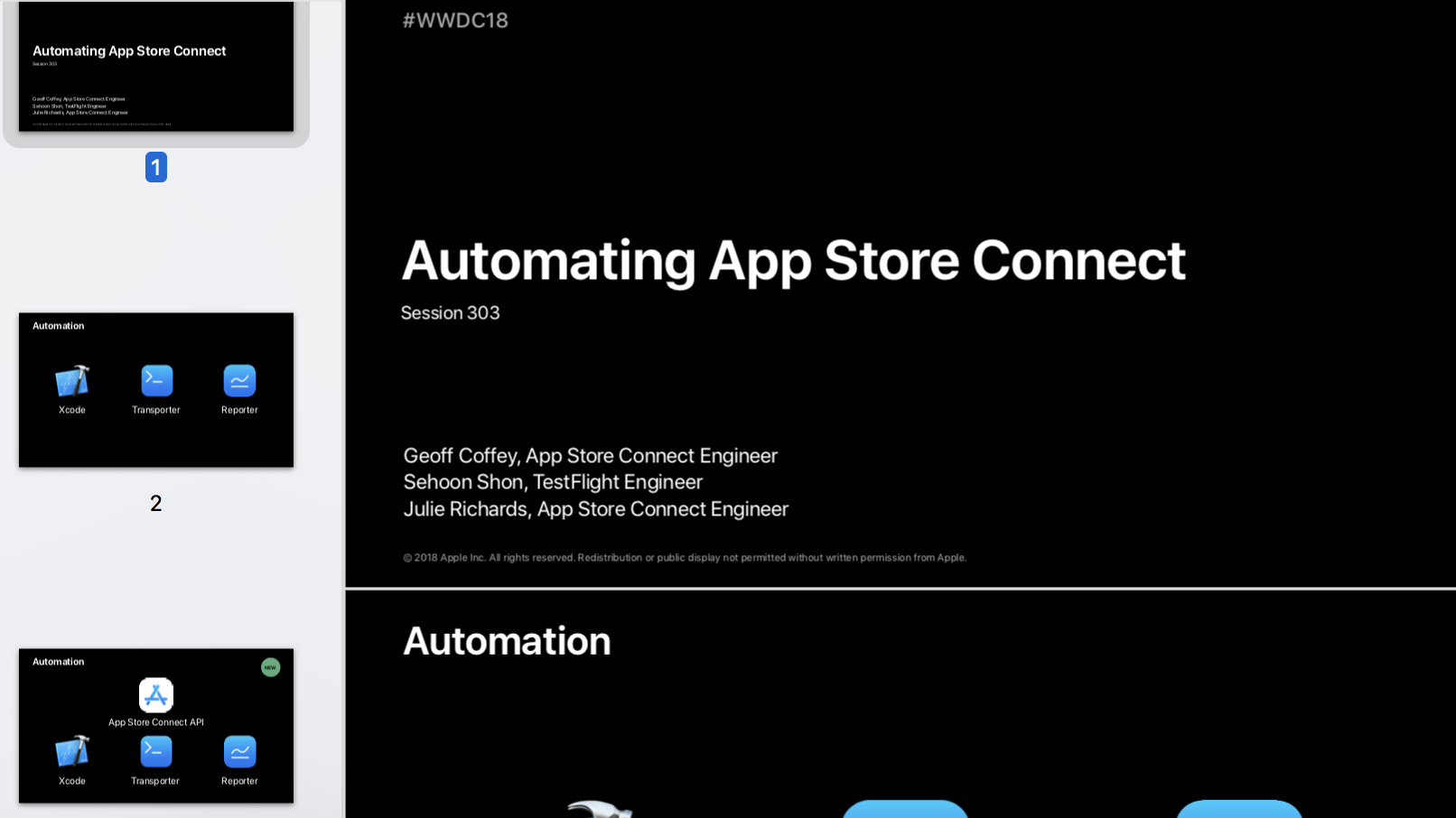This screenshot has width=1456, height=818.
Task: Click Geoff Coffey, App Store Connect Engineer line
Action: pyautogui.click(x=591, y=456)
